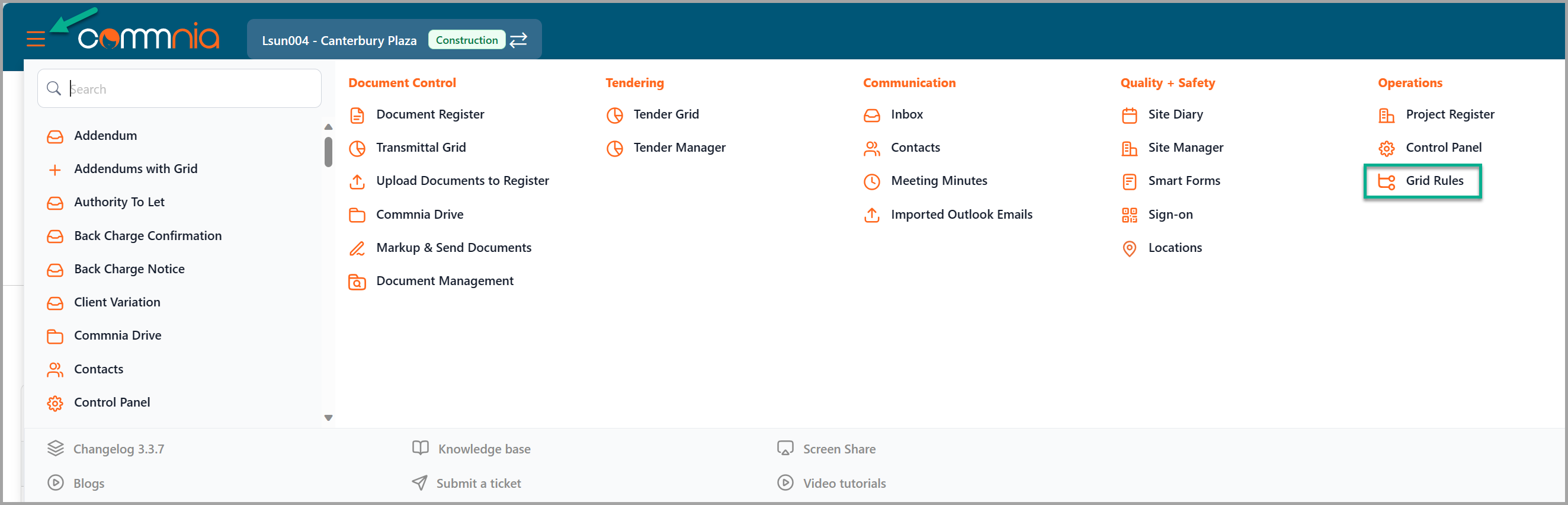Select the Lsun004 - Canterbury Plaza project name
Viewport: 1568px width, 505px height.
coord(339,40)
